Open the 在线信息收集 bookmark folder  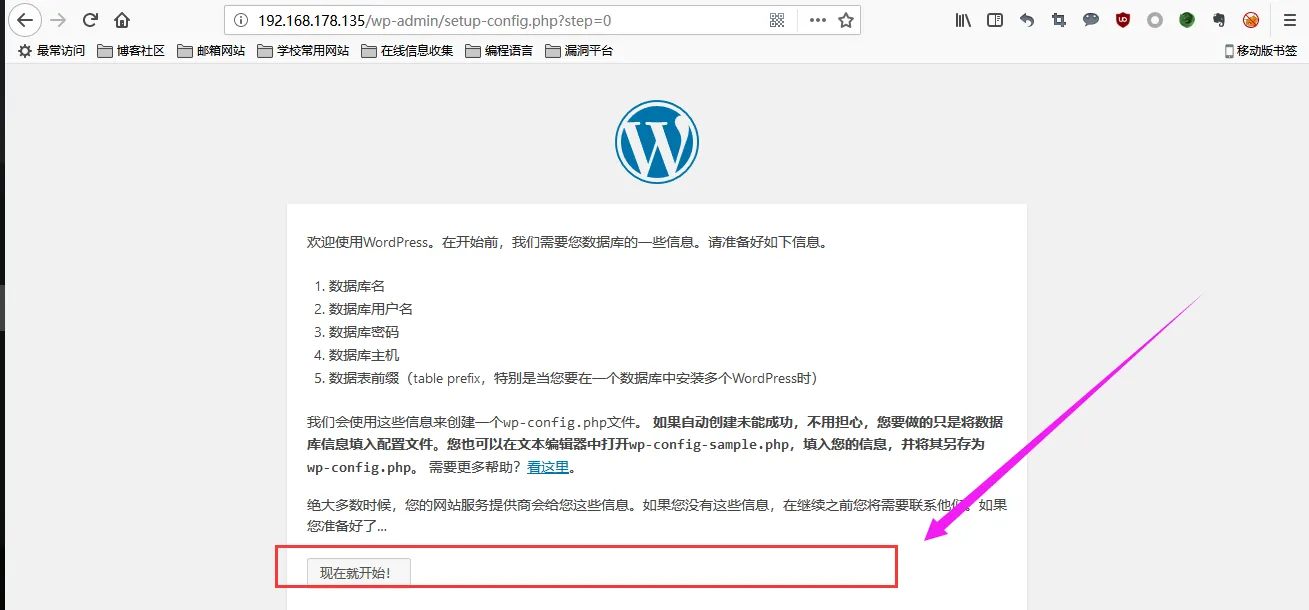[x=407, y=50]
